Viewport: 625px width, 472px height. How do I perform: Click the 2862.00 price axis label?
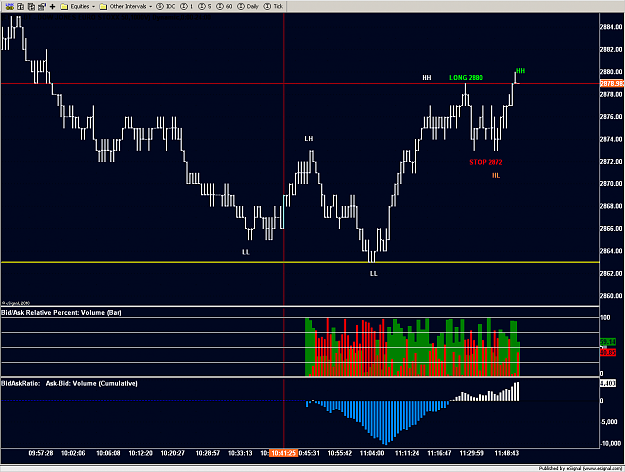611,273
